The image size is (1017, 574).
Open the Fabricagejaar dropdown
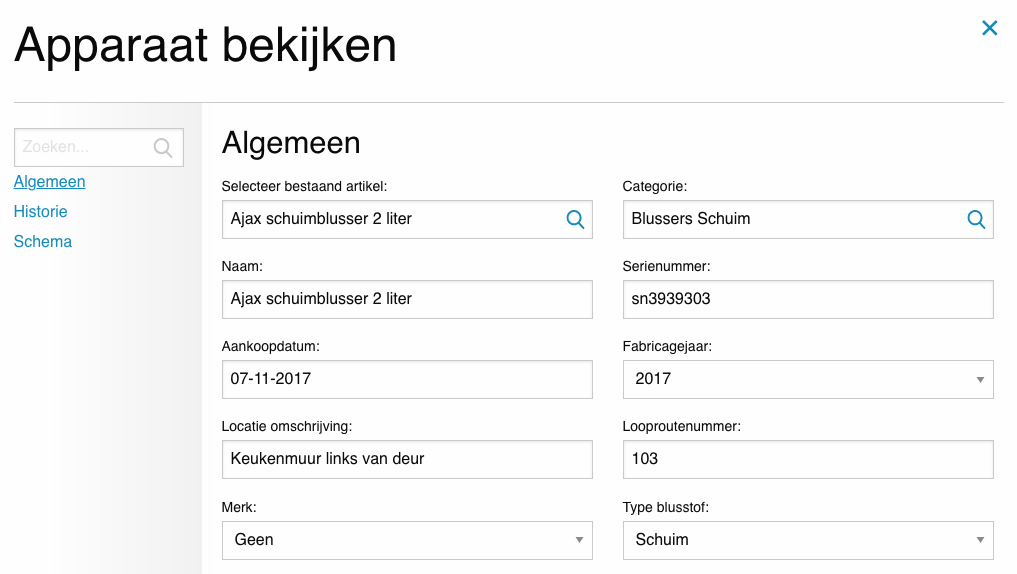point(807,379)
